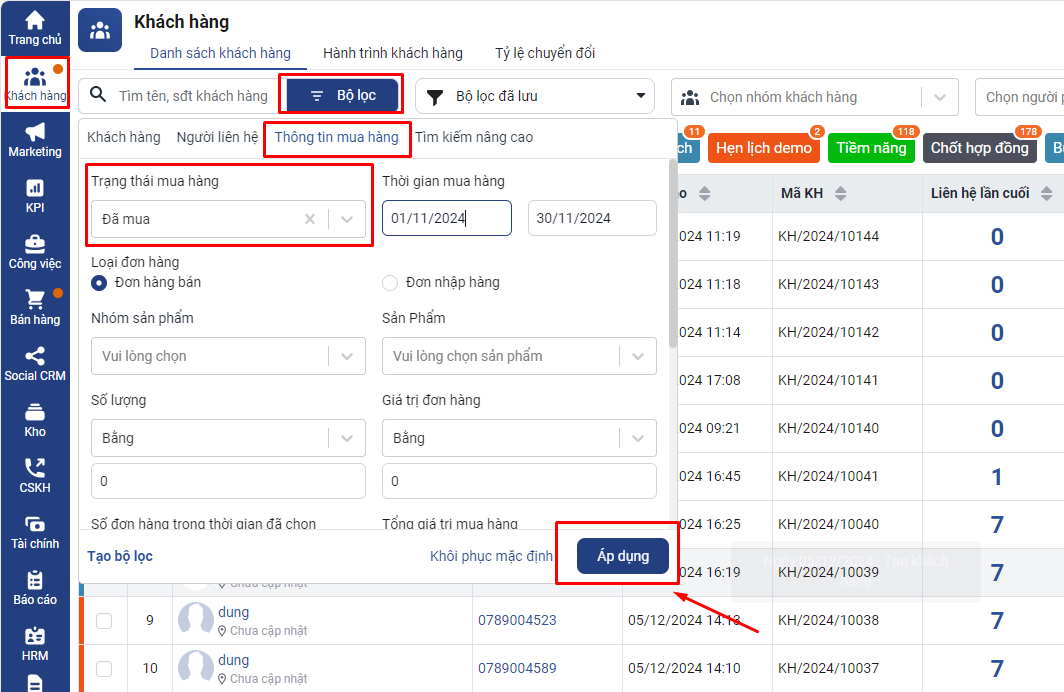Expand Nhóm sản phẩm dropdown
1064x692 pixels.
pos(346,356)
